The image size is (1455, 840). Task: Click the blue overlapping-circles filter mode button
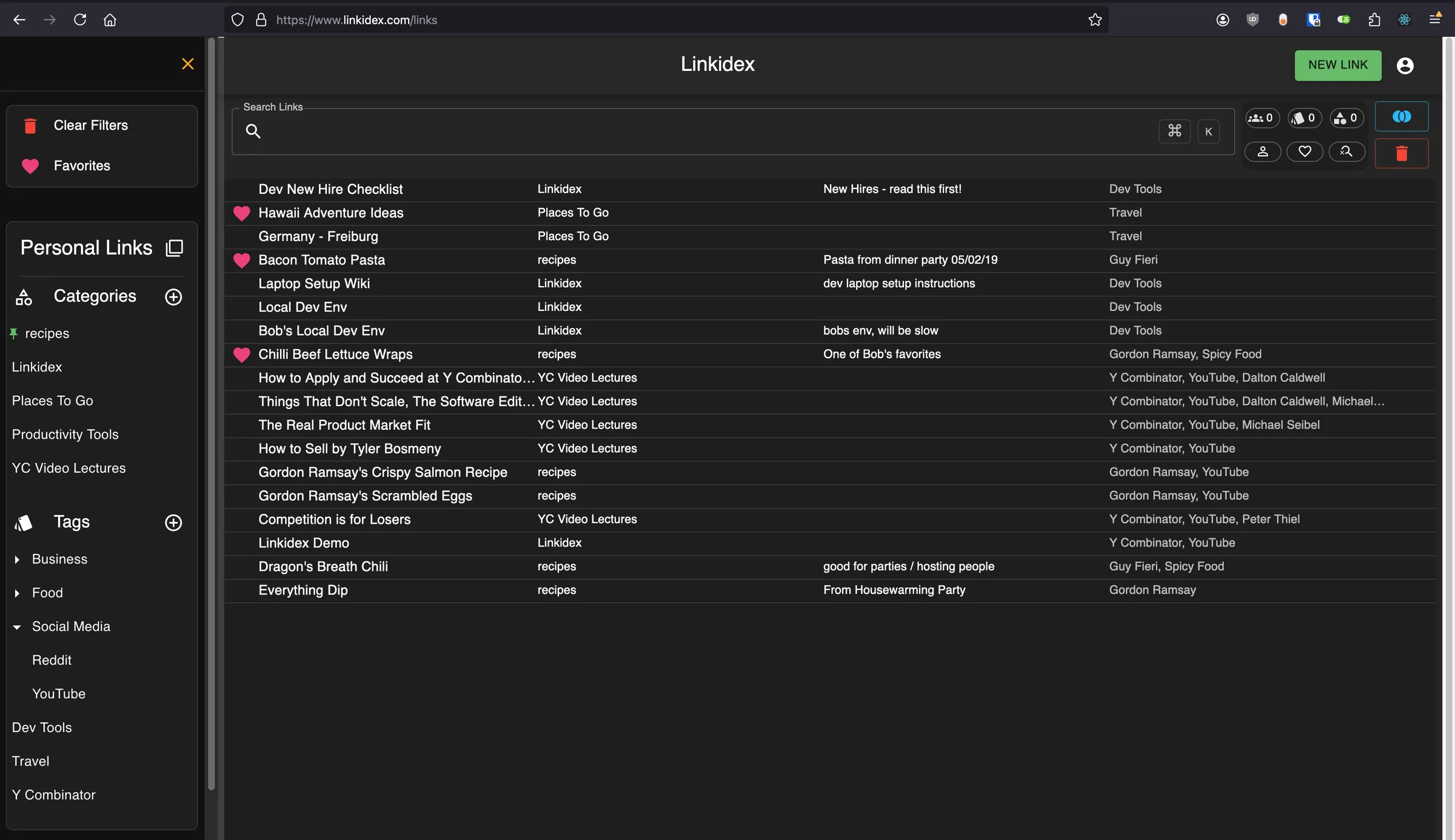(x=1401, y=116)
